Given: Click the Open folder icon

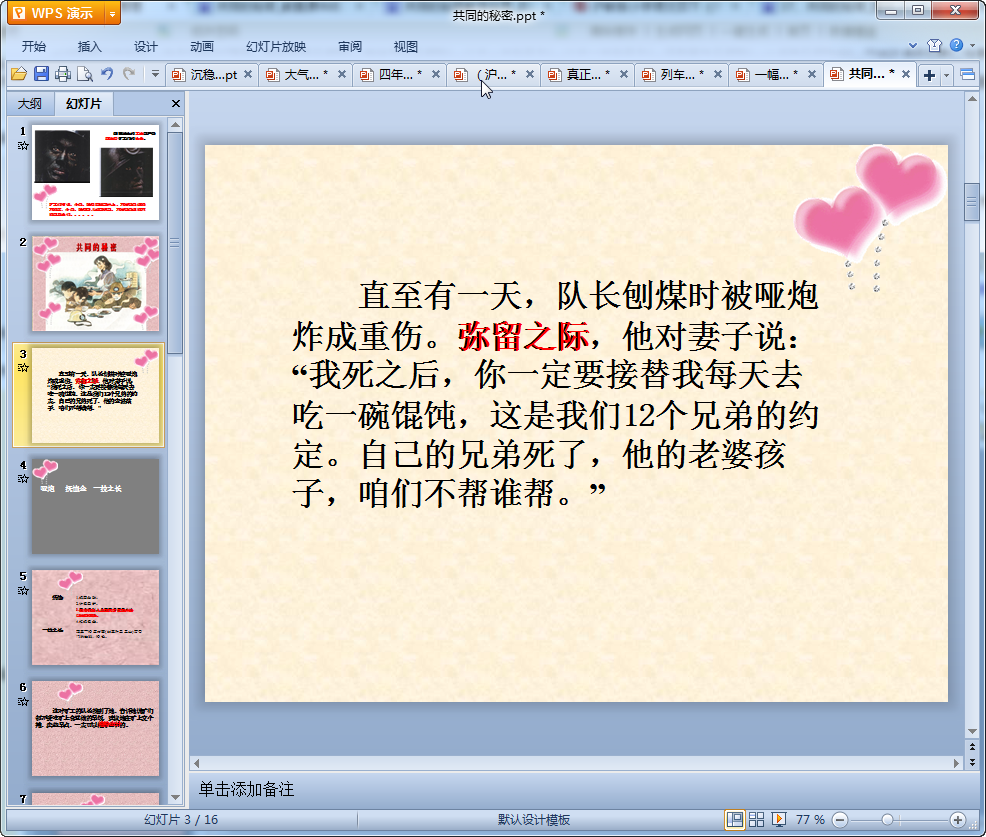Looking at the screenshot, I should (18, 74).
